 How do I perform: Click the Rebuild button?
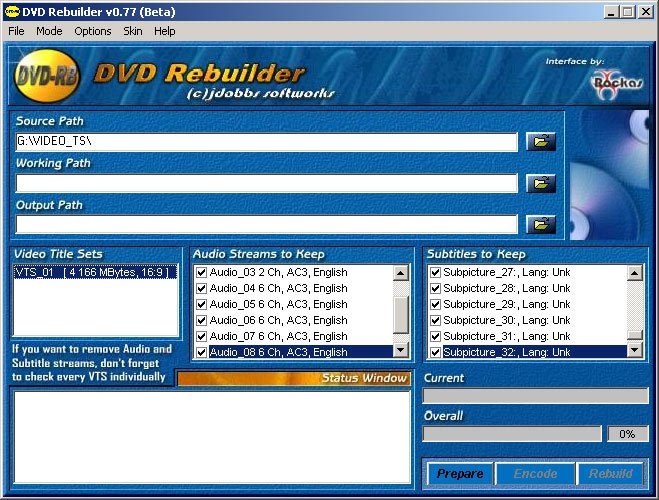click(610, 474)
